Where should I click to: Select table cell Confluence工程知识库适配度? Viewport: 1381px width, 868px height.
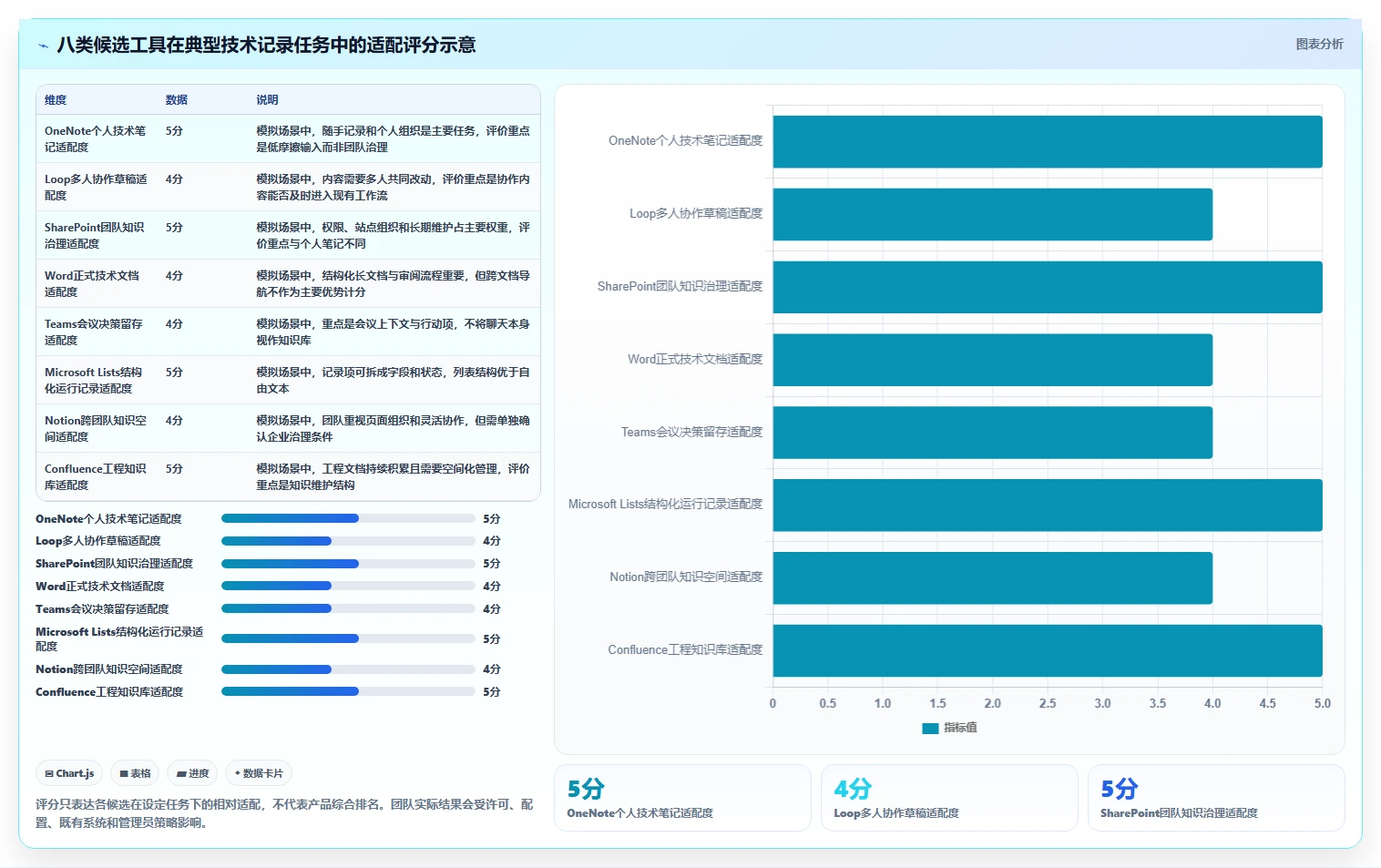click(96, 477)
